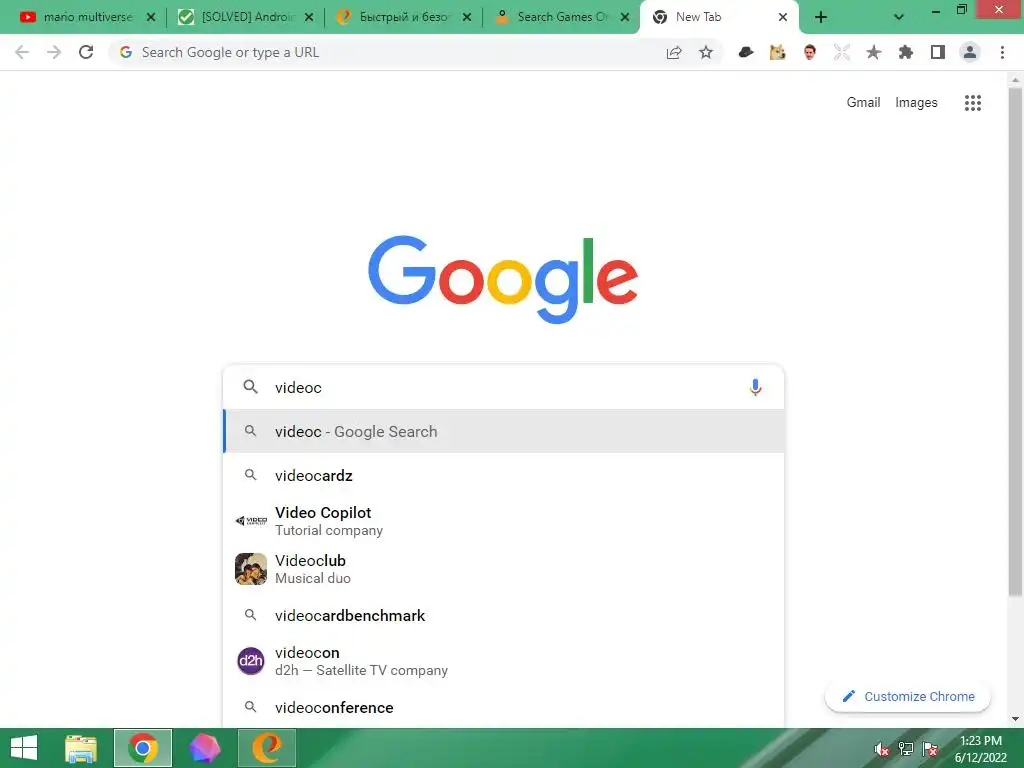Click the browser forward arrow

(x=54, y=52)
